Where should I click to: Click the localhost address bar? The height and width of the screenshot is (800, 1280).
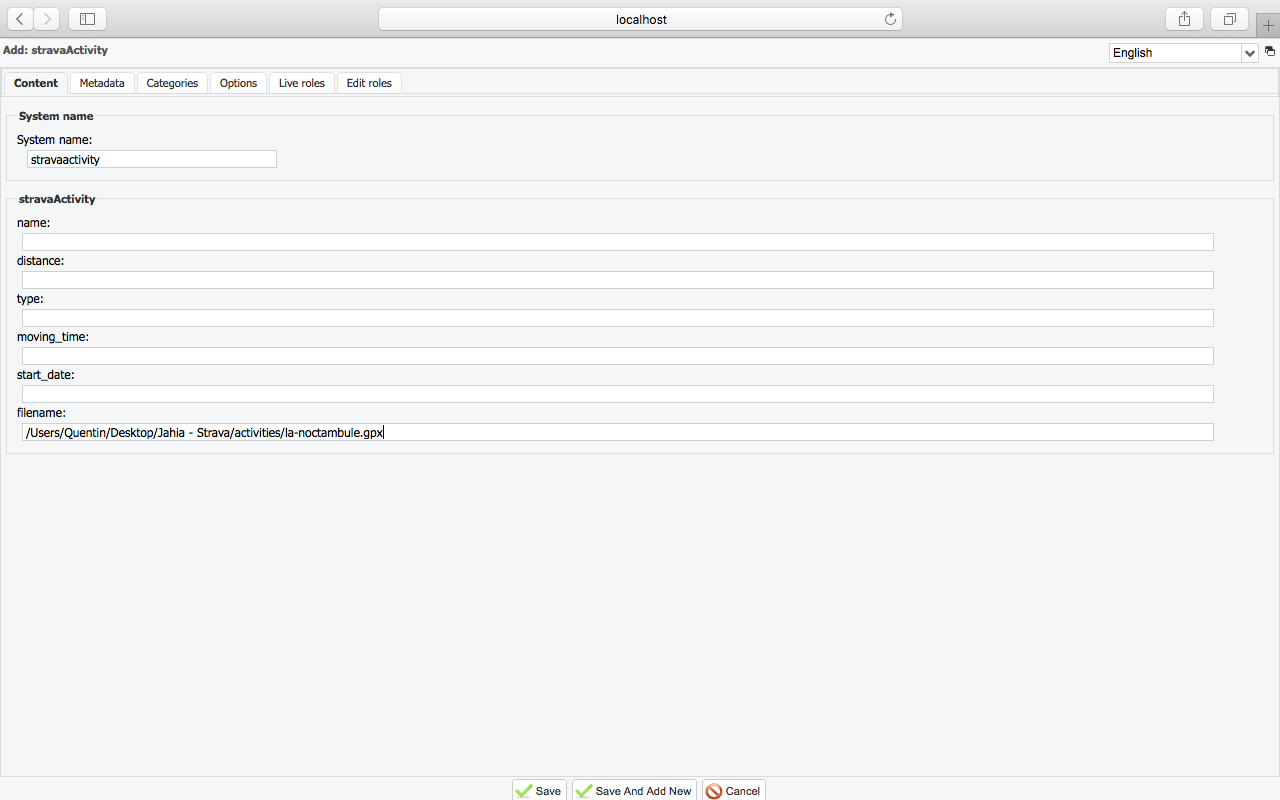coord(640,19)
